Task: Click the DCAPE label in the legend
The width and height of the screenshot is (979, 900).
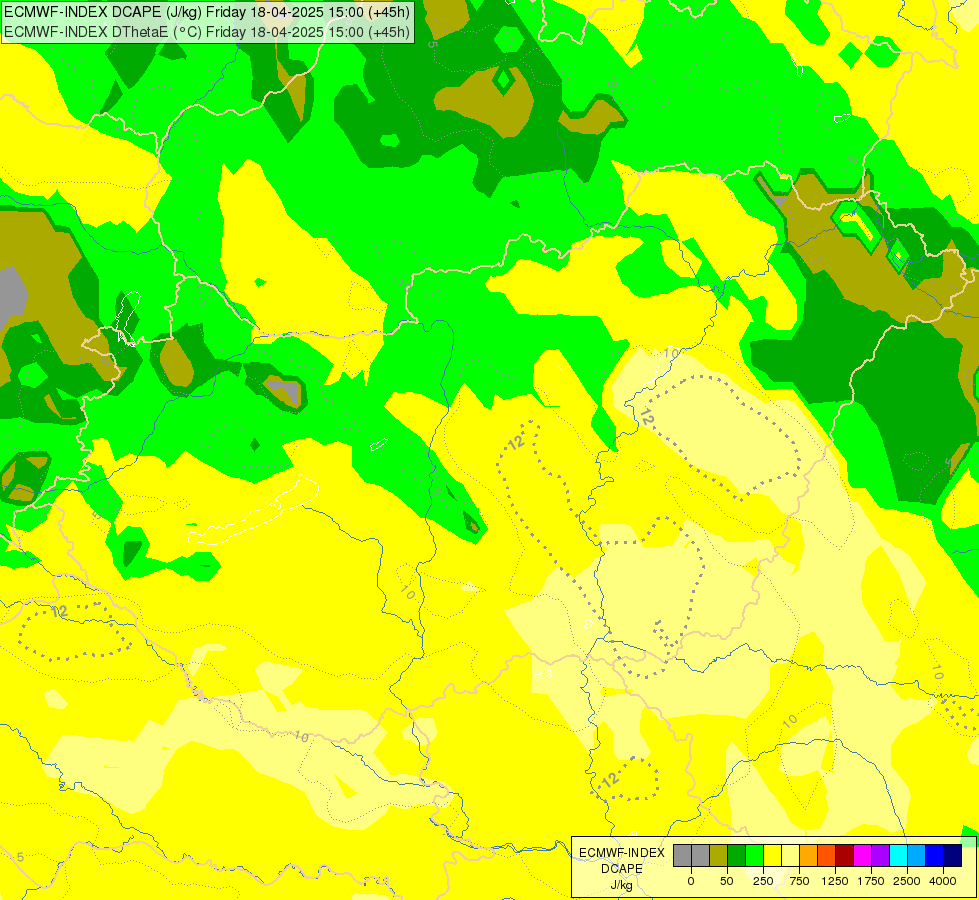Action: (x=622, y=869)
